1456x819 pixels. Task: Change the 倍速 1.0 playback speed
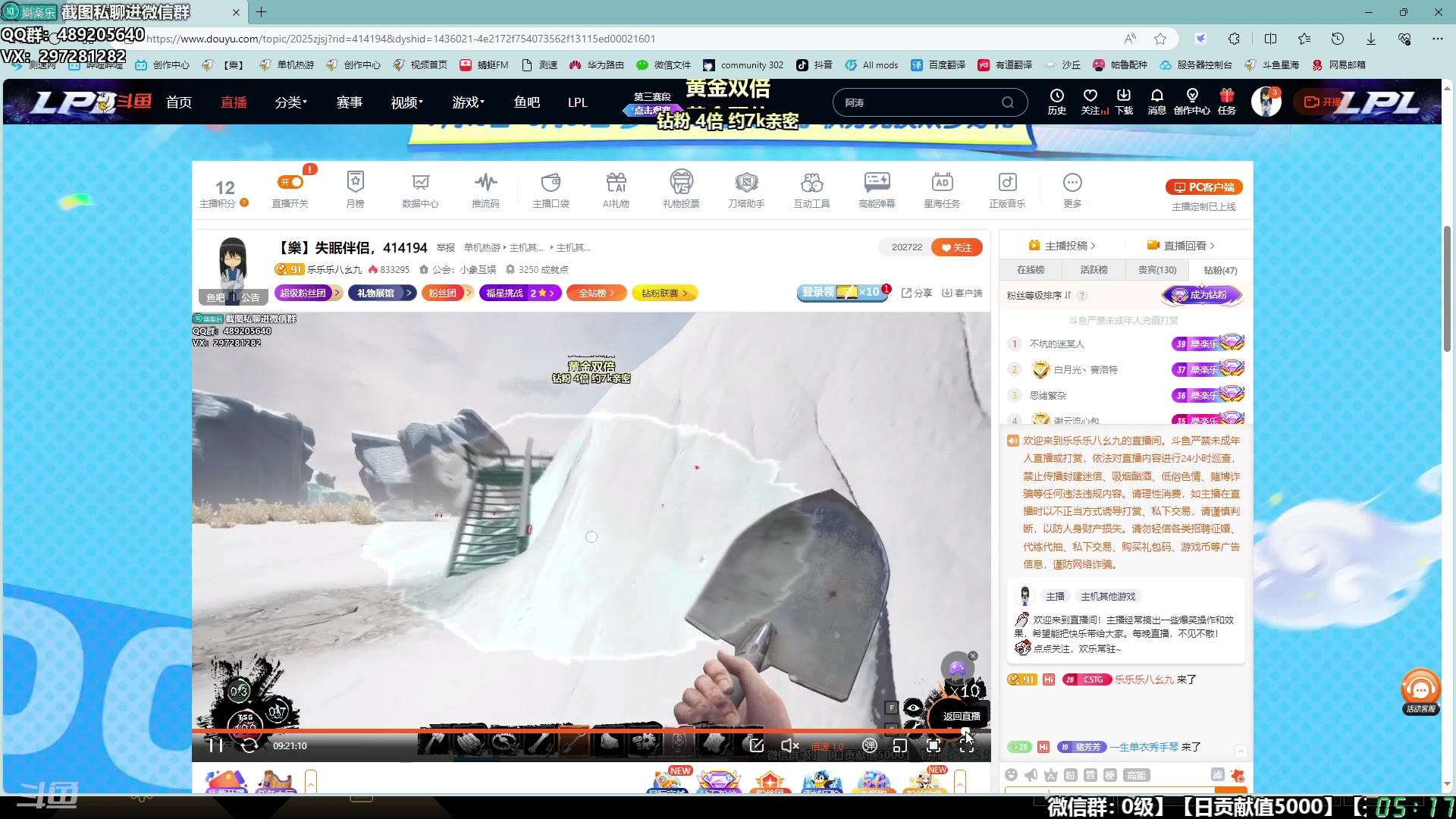pos(827,747)
